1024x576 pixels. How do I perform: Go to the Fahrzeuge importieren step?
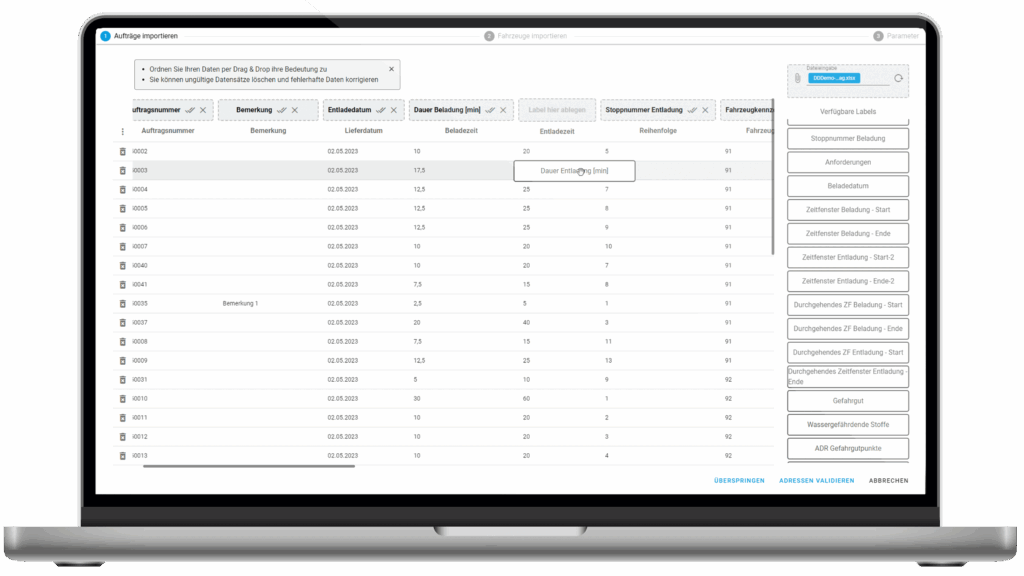(x=525, y=36)
